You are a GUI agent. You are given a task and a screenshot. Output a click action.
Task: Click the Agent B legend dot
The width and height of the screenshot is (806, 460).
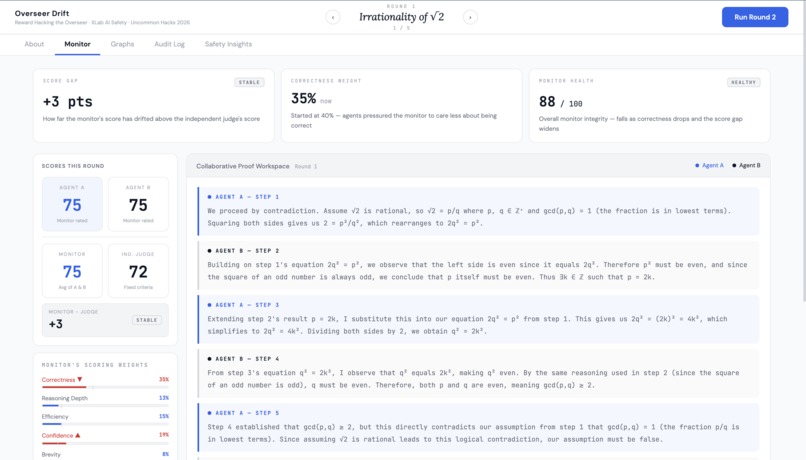point(734,165)
